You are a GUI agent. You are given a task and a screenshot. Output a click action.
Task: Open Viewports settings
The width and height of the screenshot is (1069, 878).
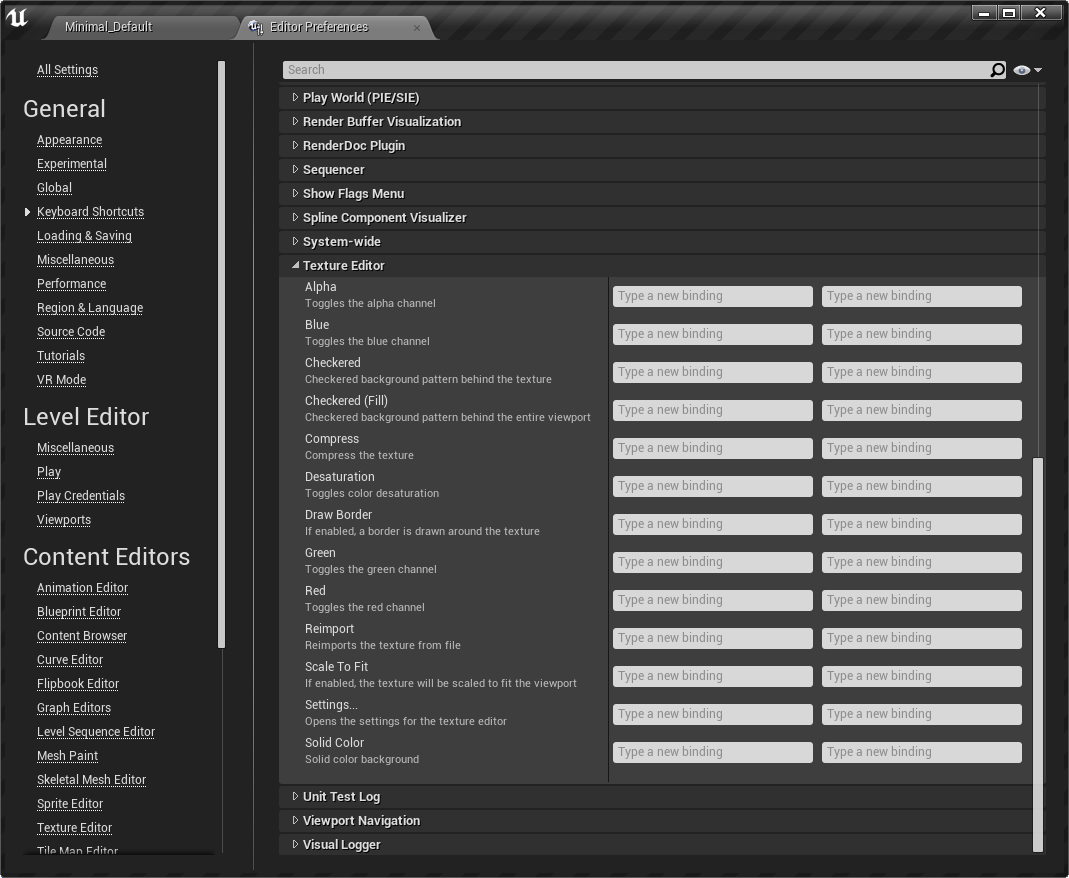tap(64, 519)
